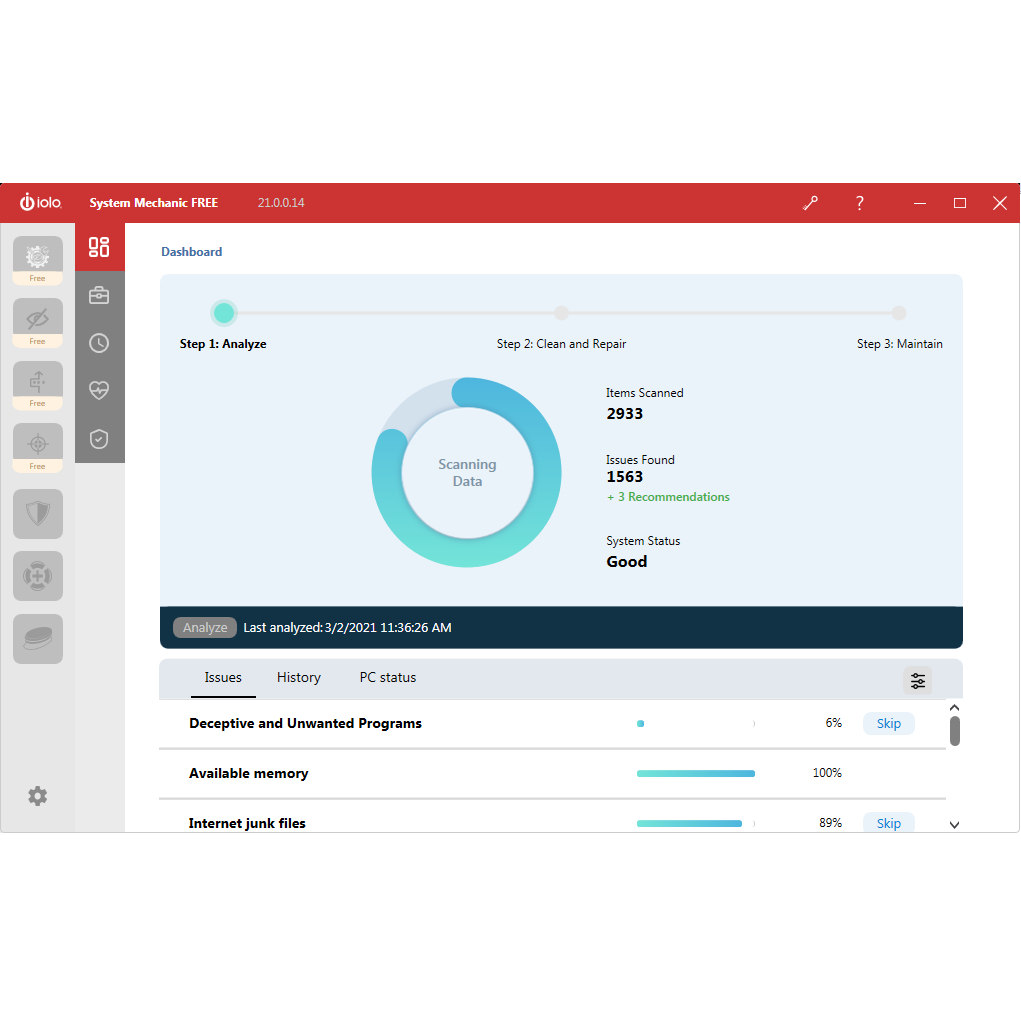Viewport: 1021px width, 1021px height.
Task: Click the issues list scroll down arrow
Action: [x=954, y=825]
